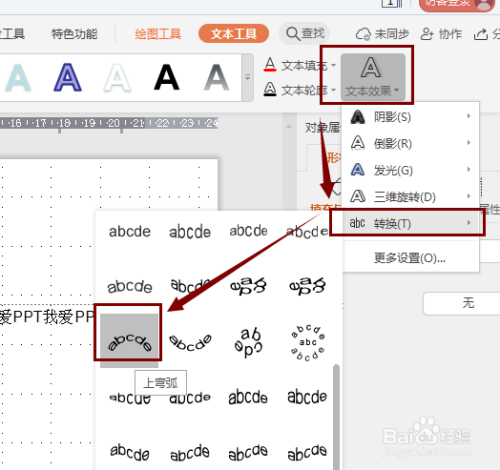Switch to the 绘图工具 drawing tools tab
The width and height of the screenshot is (500, 470).
pyautogui.click(x=158, y=34)
